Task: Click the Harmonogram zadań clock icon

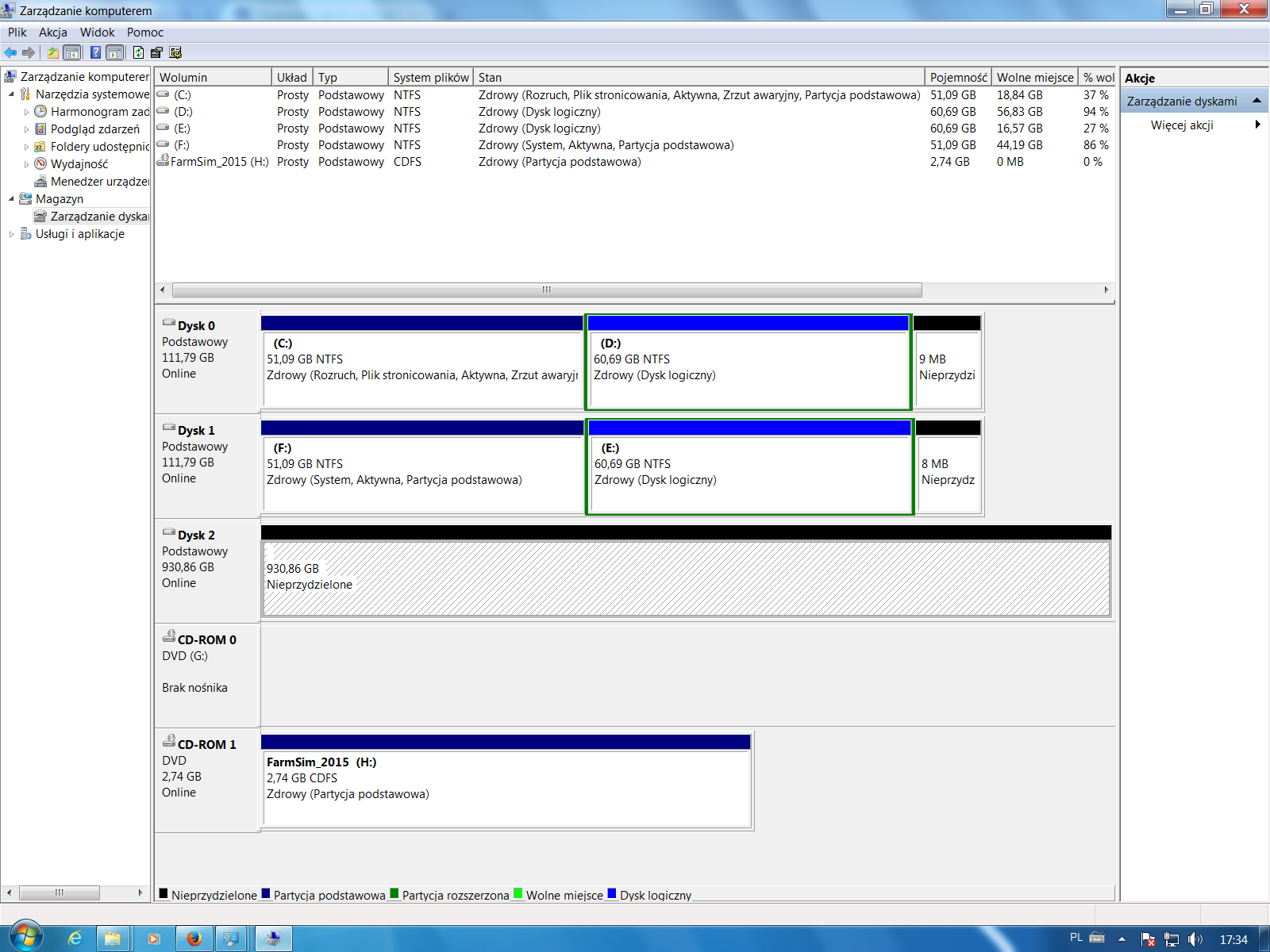Action: click(x=40, y=112)
